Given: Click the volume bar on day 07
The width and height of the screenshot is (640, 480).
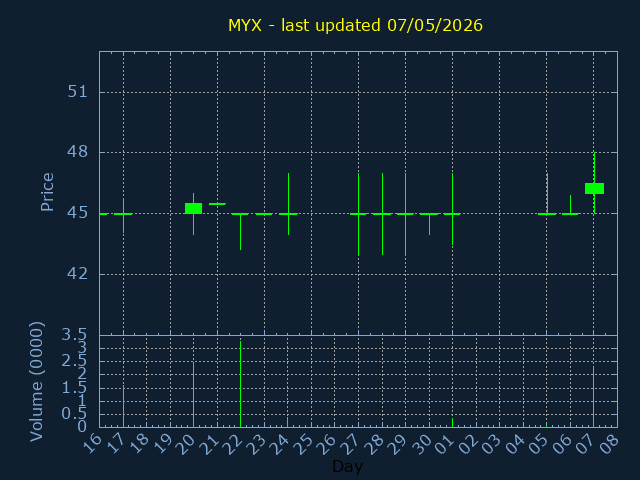Looking at the screenshot, I should [x=593, y=396].
